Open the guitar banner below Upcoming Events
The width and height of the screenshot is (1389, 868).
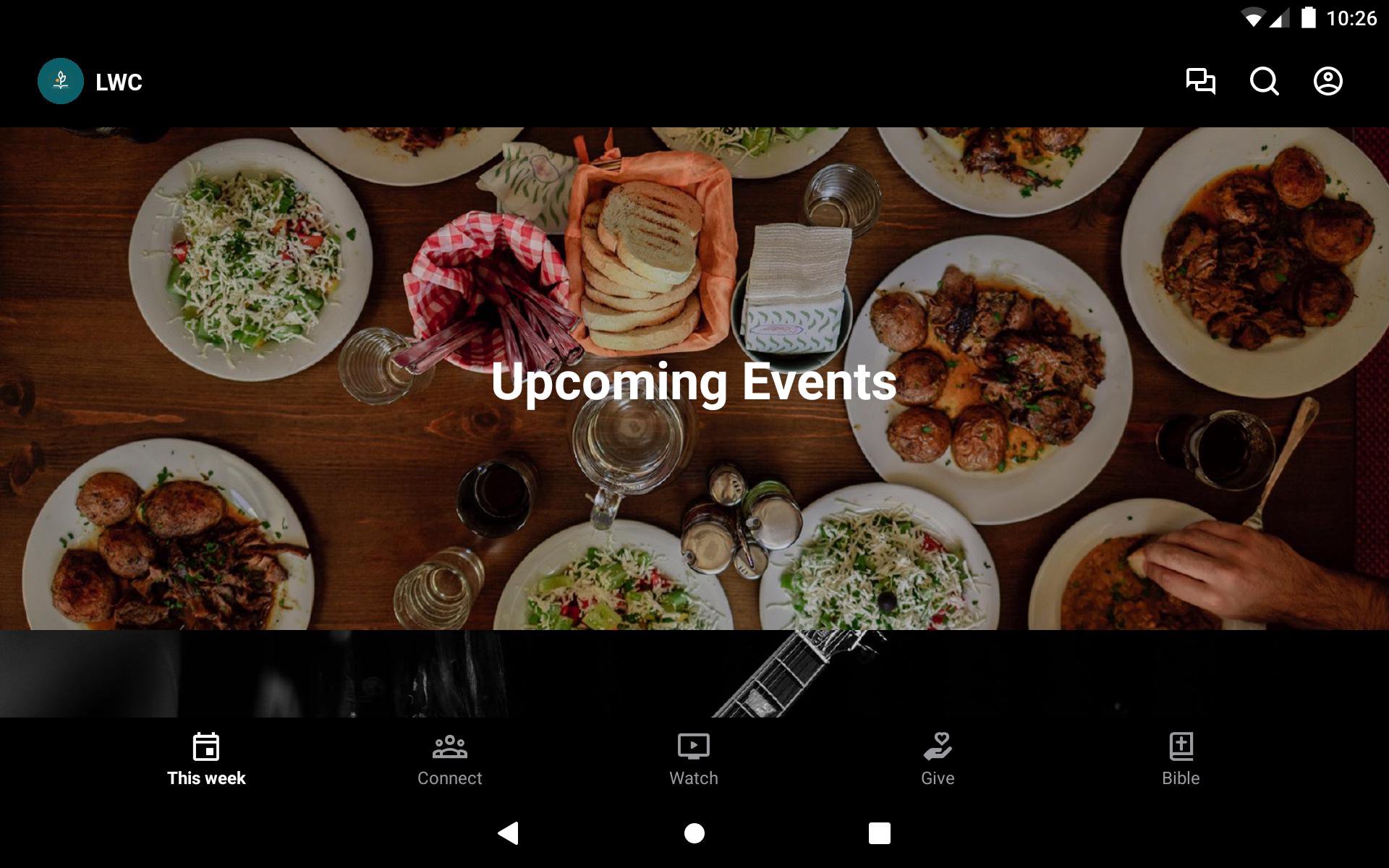tap(694, 673)
